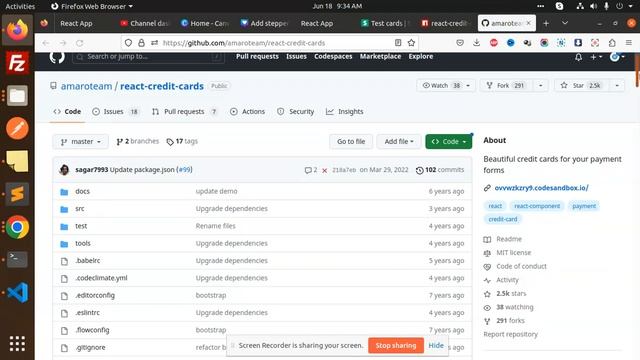Switch to Pull requests repository tab
640x360 pixels.
pos(184,111)
